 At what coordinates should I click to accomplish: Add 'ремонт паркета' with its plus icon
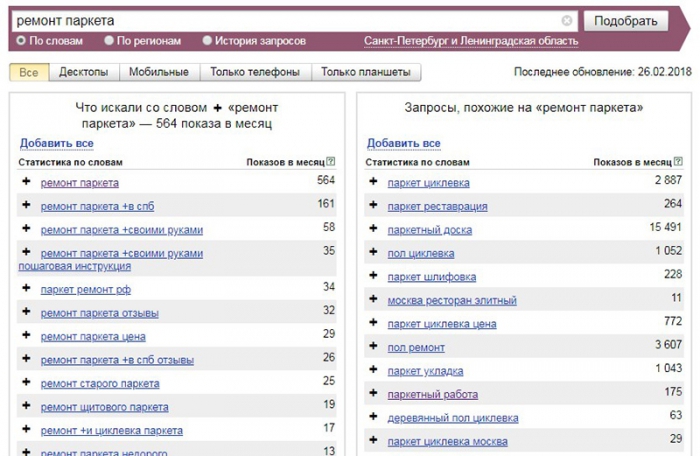[x=26, y=181]
